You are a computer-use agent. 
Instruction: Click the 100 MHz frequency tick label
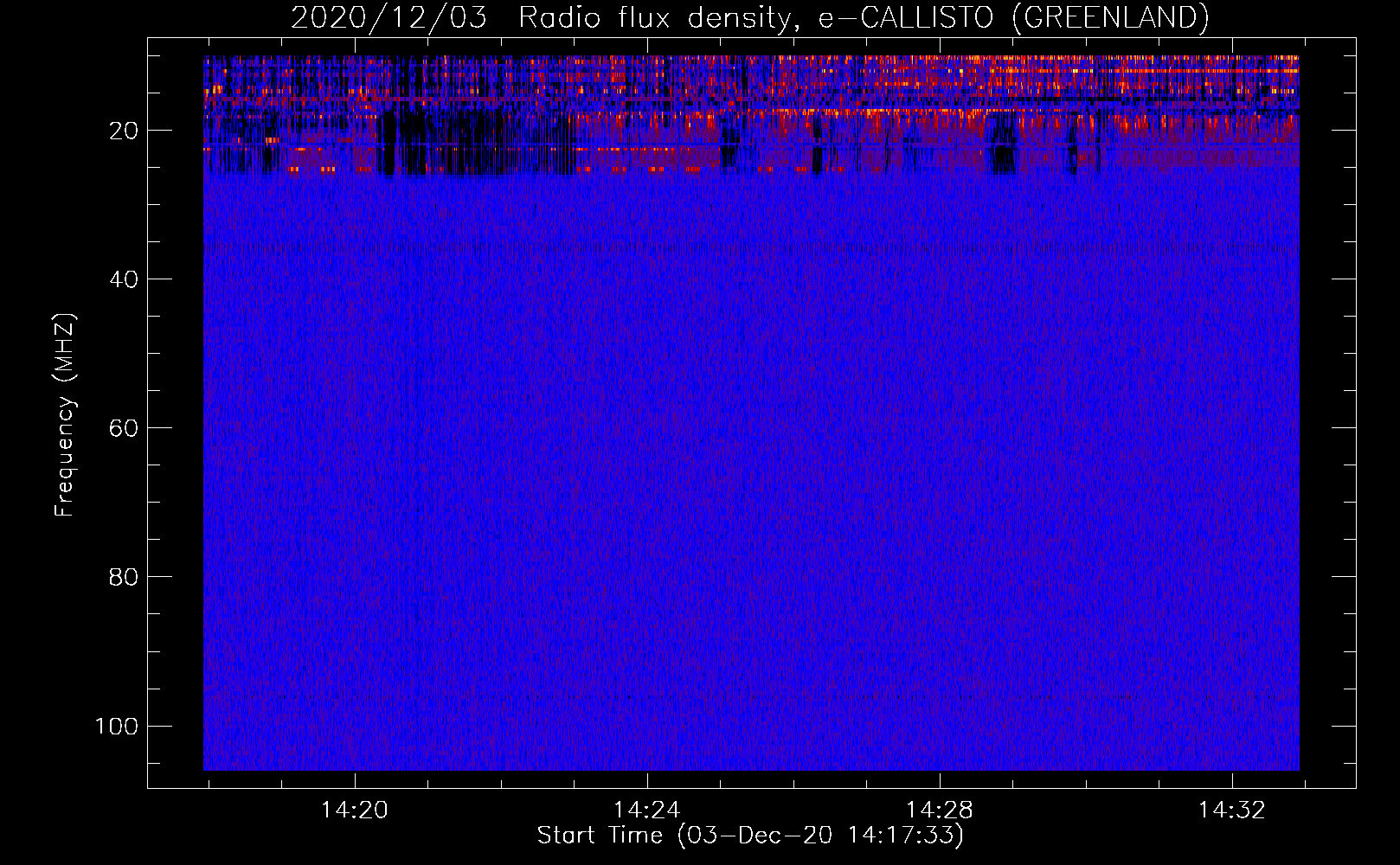click(117, 726)
